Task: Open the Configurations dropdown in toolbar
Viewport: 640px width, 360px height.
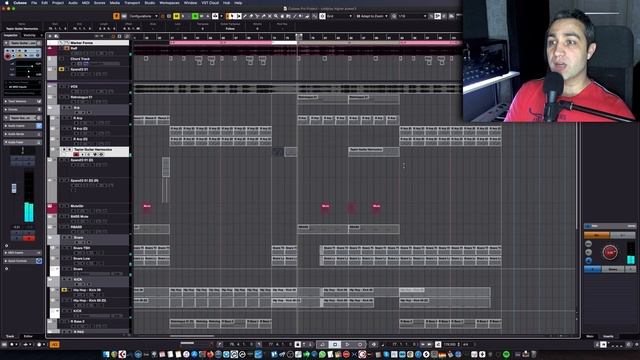Action: point(144,16)
